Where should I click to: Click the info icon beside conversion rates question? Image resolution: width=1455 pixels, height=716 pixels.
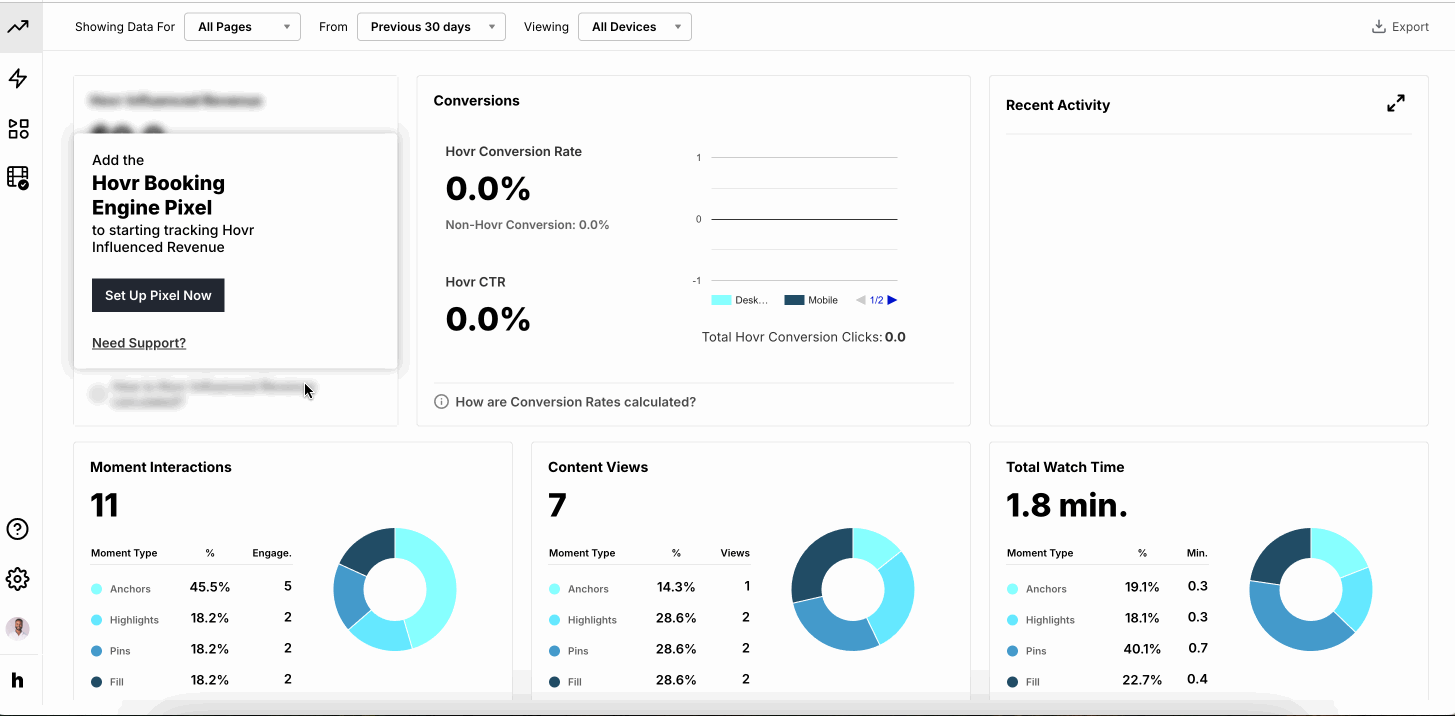coord(441,402)
